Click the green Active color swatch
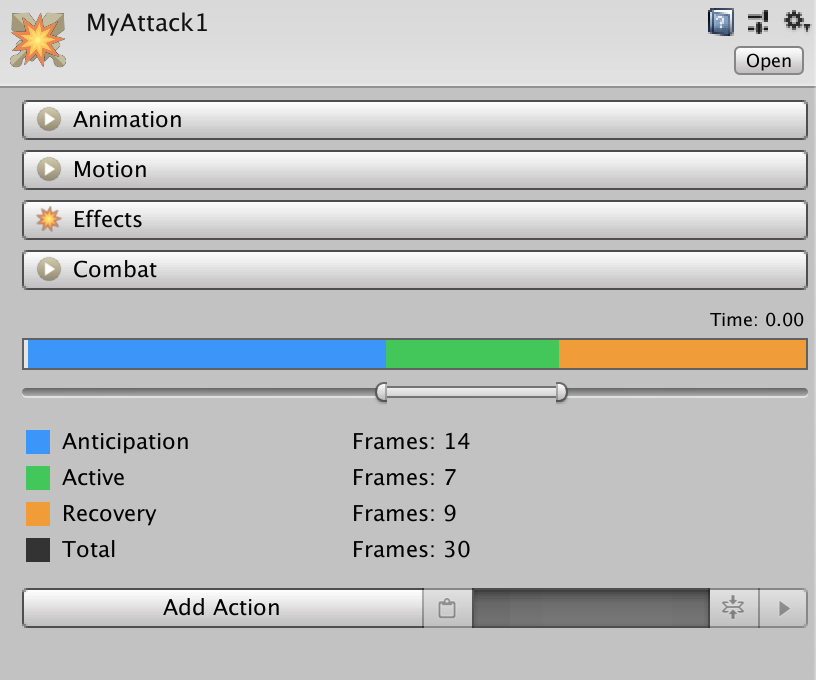816x680 pixels. point(38,478)
